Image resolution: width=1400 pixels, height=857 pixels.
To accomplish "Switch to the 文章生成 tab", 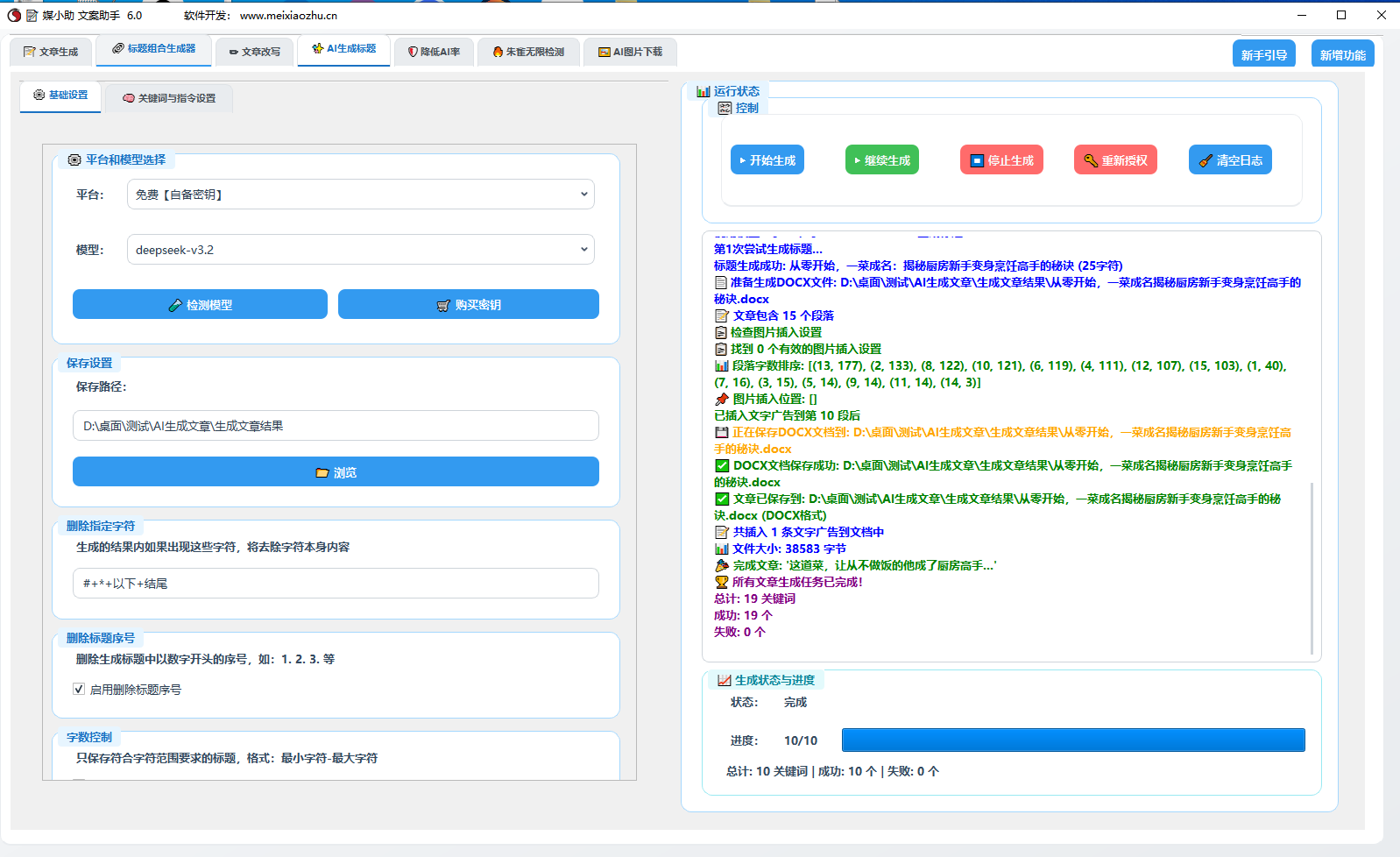I will tap(51, 52).
